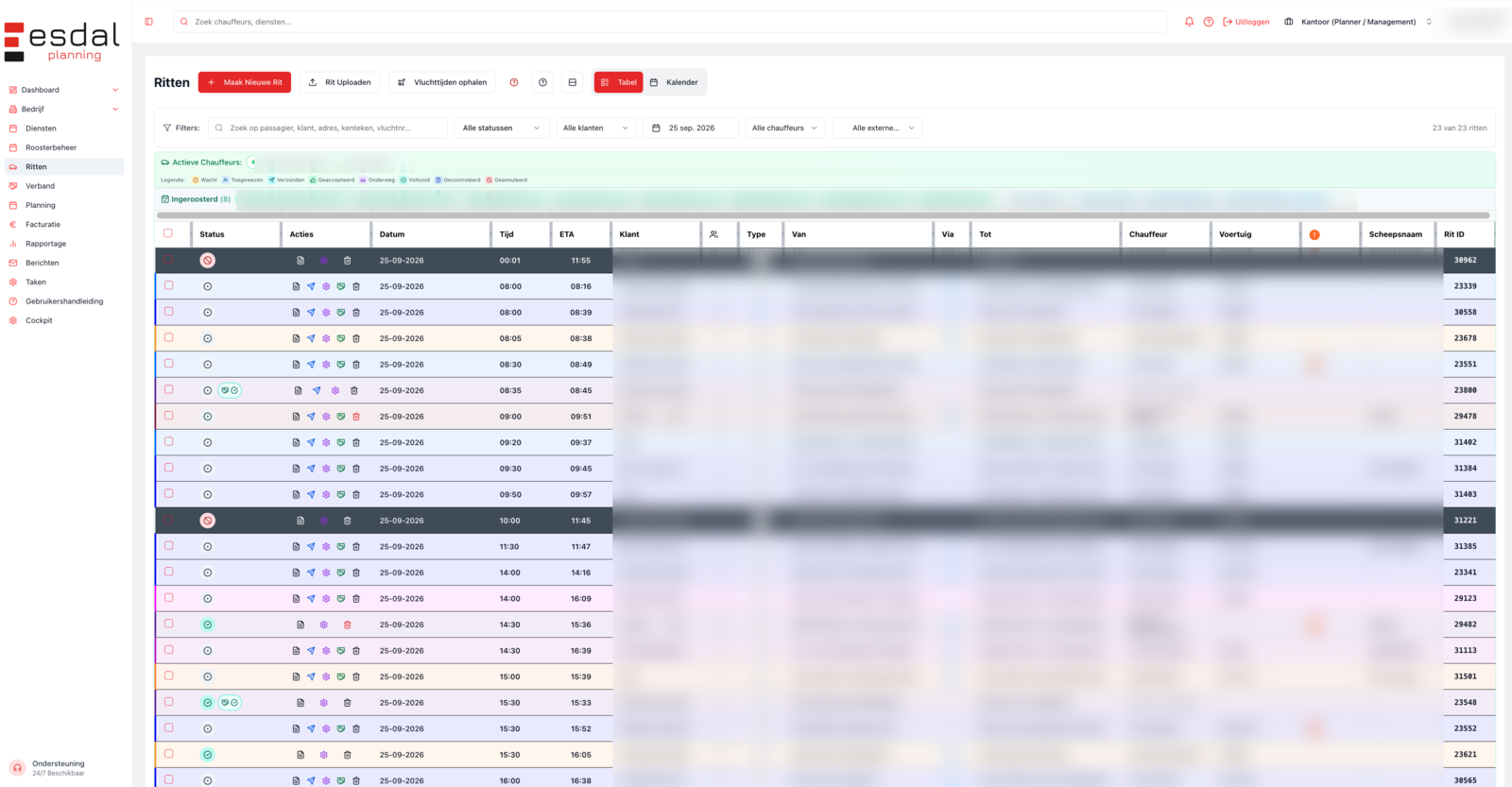Toggle the sidebar collapse icon
The image size is (1512, 787).
148,22
